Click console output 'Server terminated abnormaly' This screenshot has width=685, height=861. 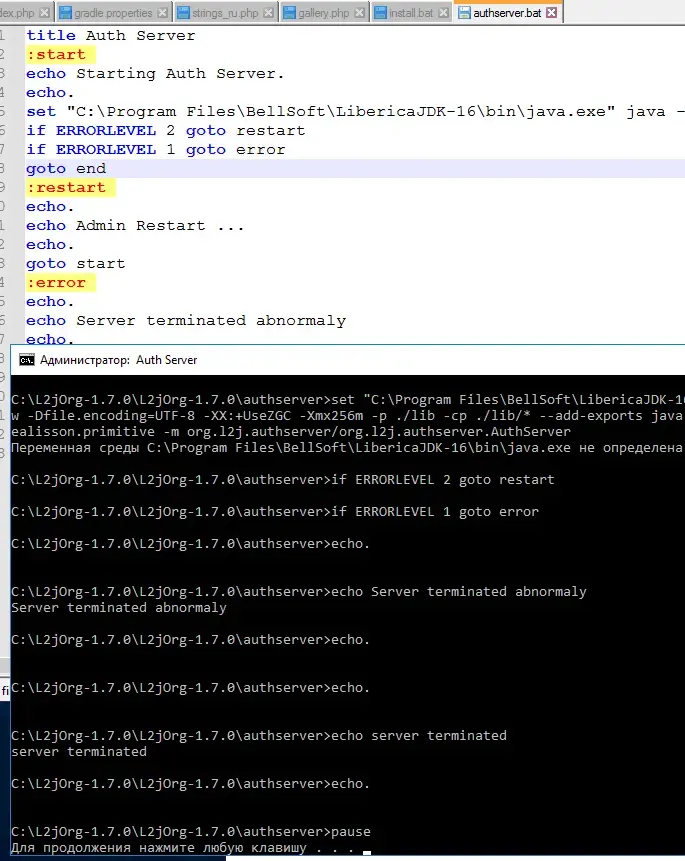pos(119,607)
